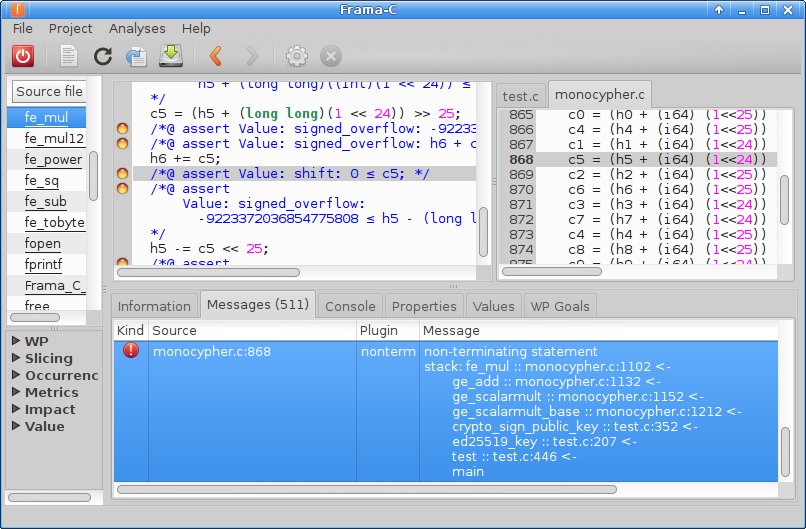Click orange bullet beside signed_overflow h6 + c assert

pyautogui.click(x=122, y=143)
